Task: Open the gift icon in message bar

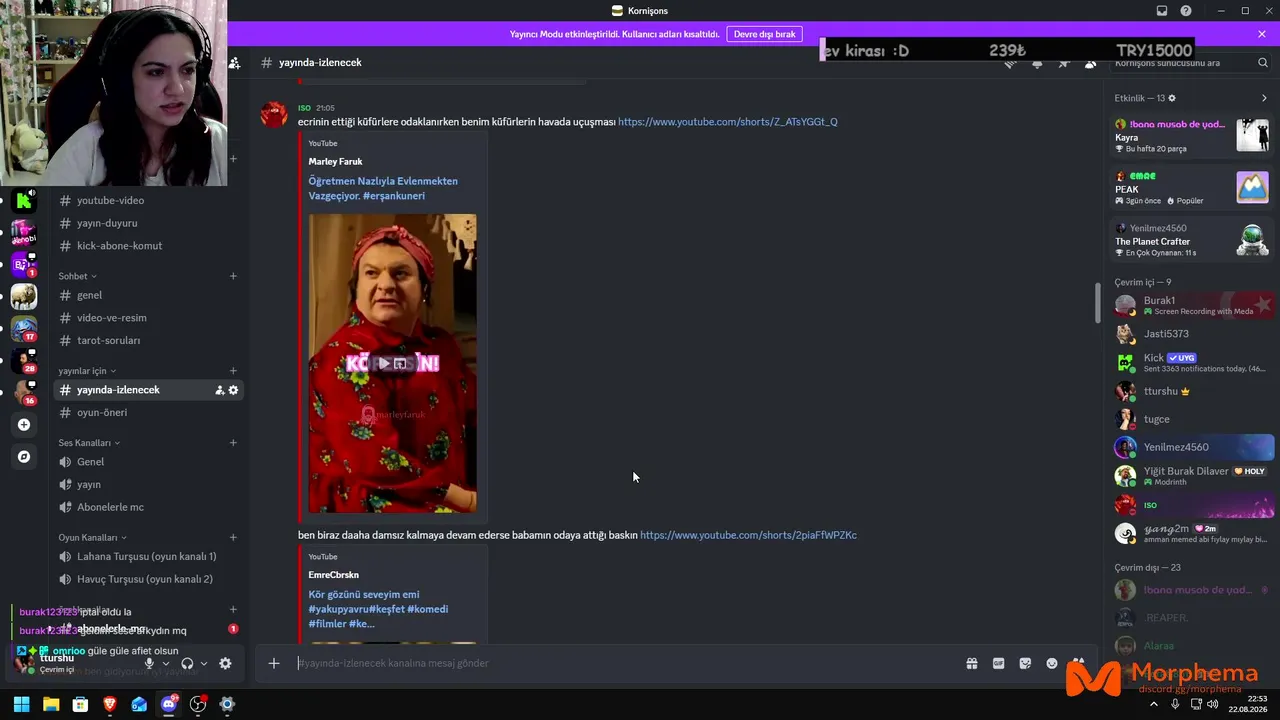Action: click(x=971, y=663)
